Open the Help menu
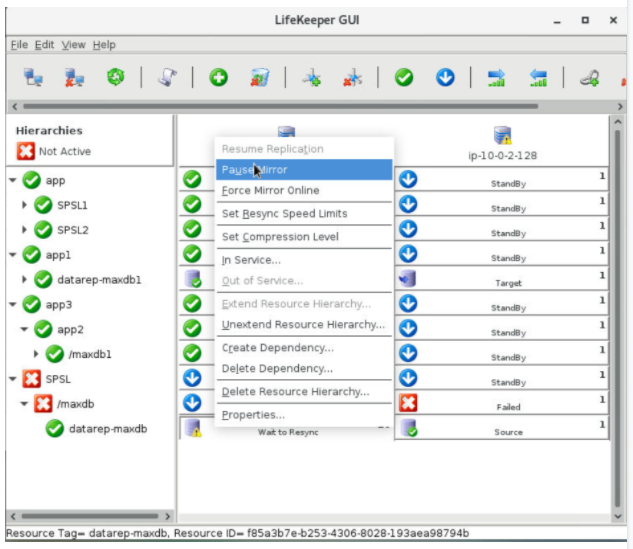 click(x=104, y=44)
